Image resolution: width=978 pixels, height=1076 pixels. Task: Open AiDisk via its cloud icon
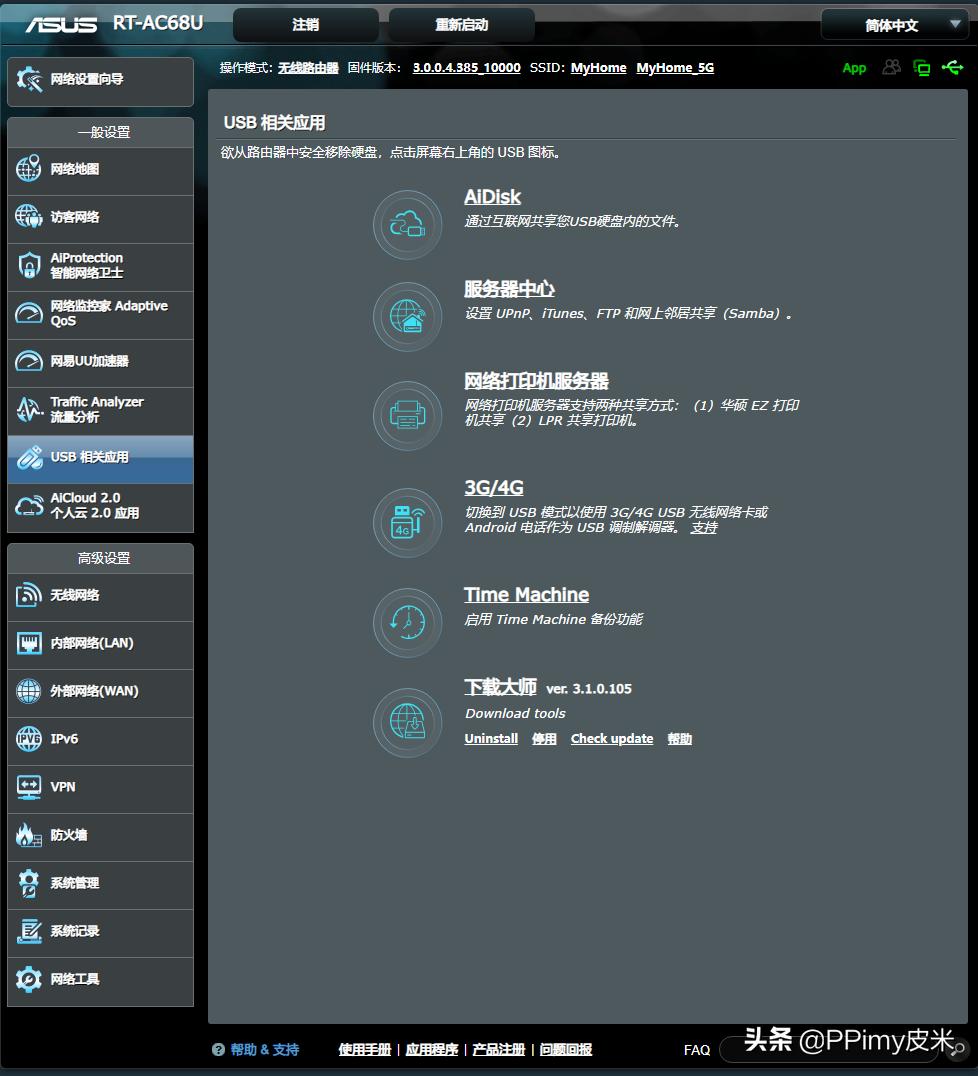(407, 224)
